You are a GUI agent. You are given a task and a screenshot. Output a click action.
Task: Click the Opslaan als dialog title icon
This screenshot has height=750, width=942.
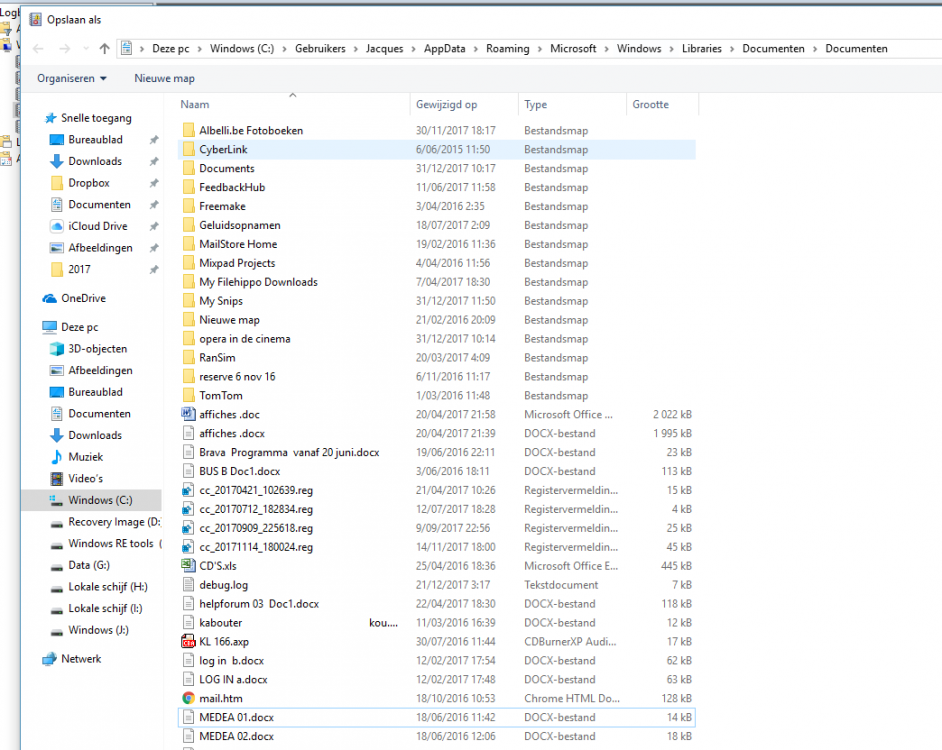[35, 20]
